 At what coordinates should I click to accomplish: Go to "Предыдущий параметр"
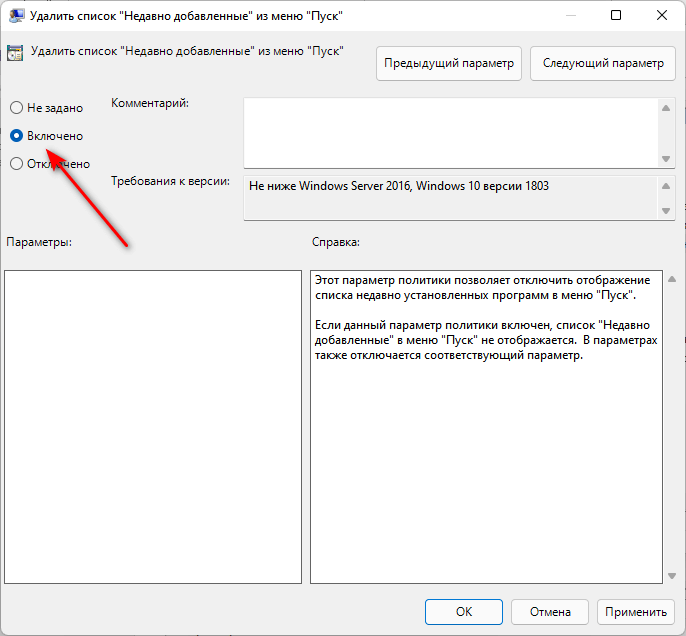pos(448,63)
